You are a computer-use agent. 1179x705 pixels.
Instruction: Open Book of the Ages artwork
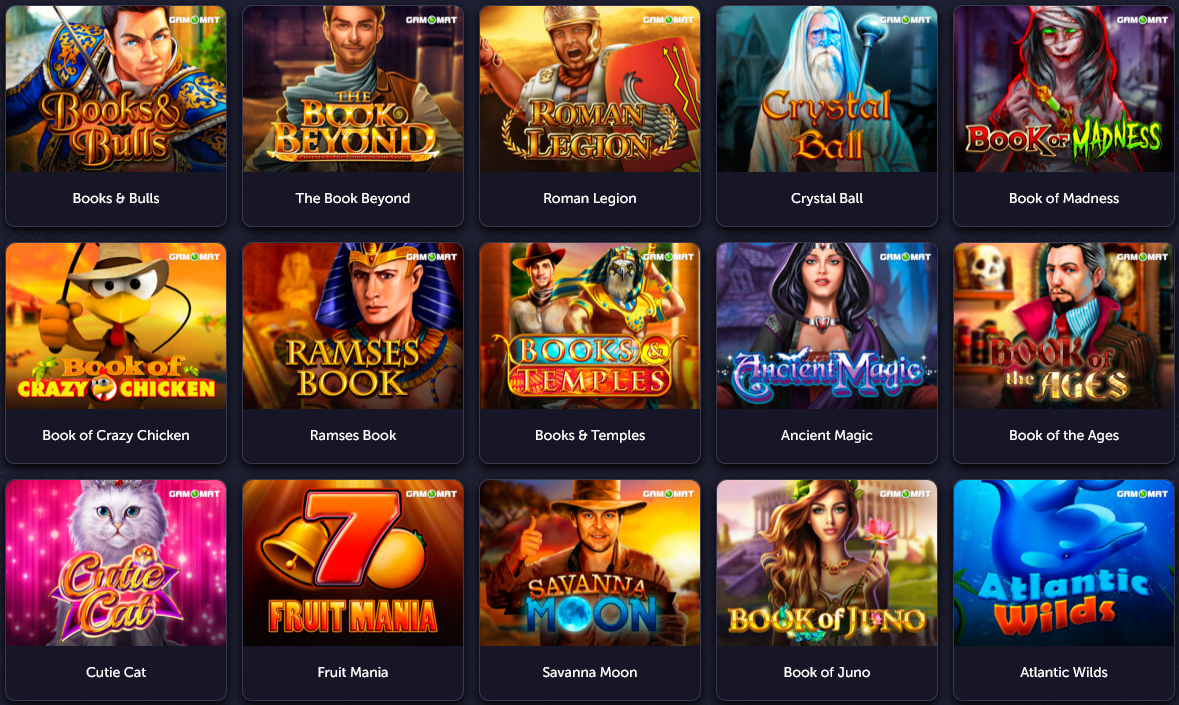click(1063, 325)
